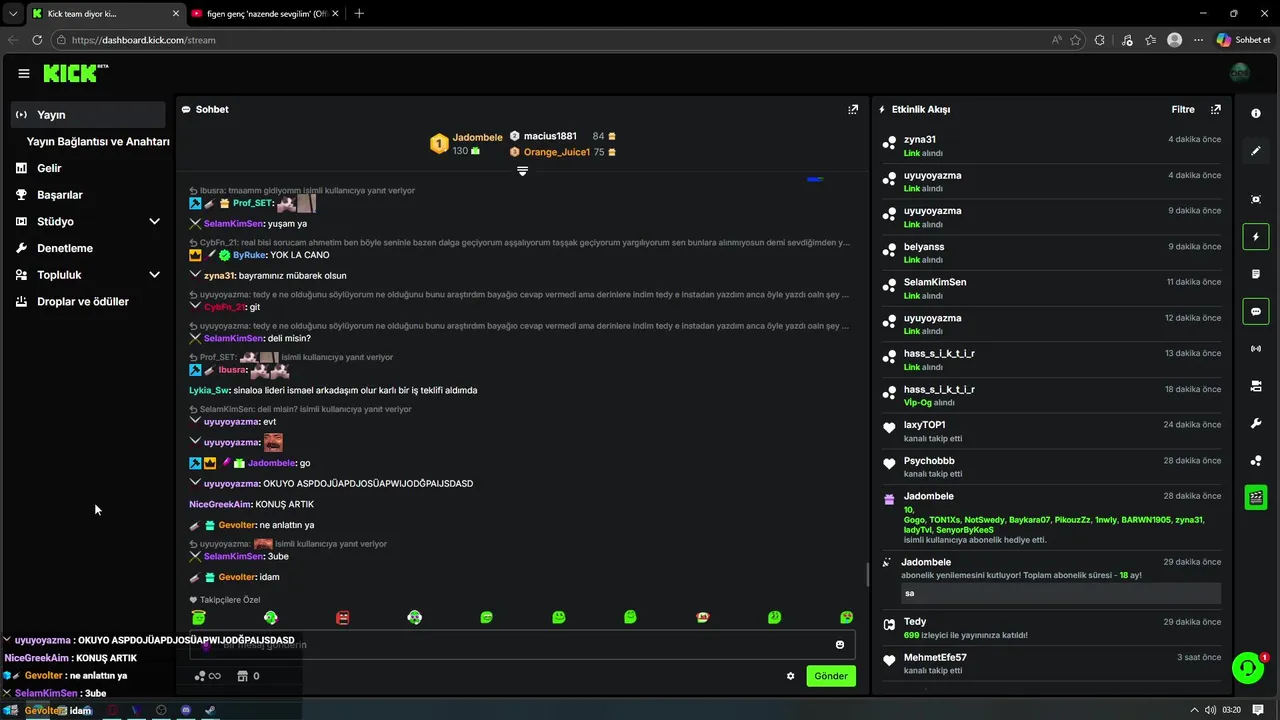The height and width of the screenshot is (720, 1280).
Task: Click MehmetEfe57 follow event
Action: point(1052,663)
